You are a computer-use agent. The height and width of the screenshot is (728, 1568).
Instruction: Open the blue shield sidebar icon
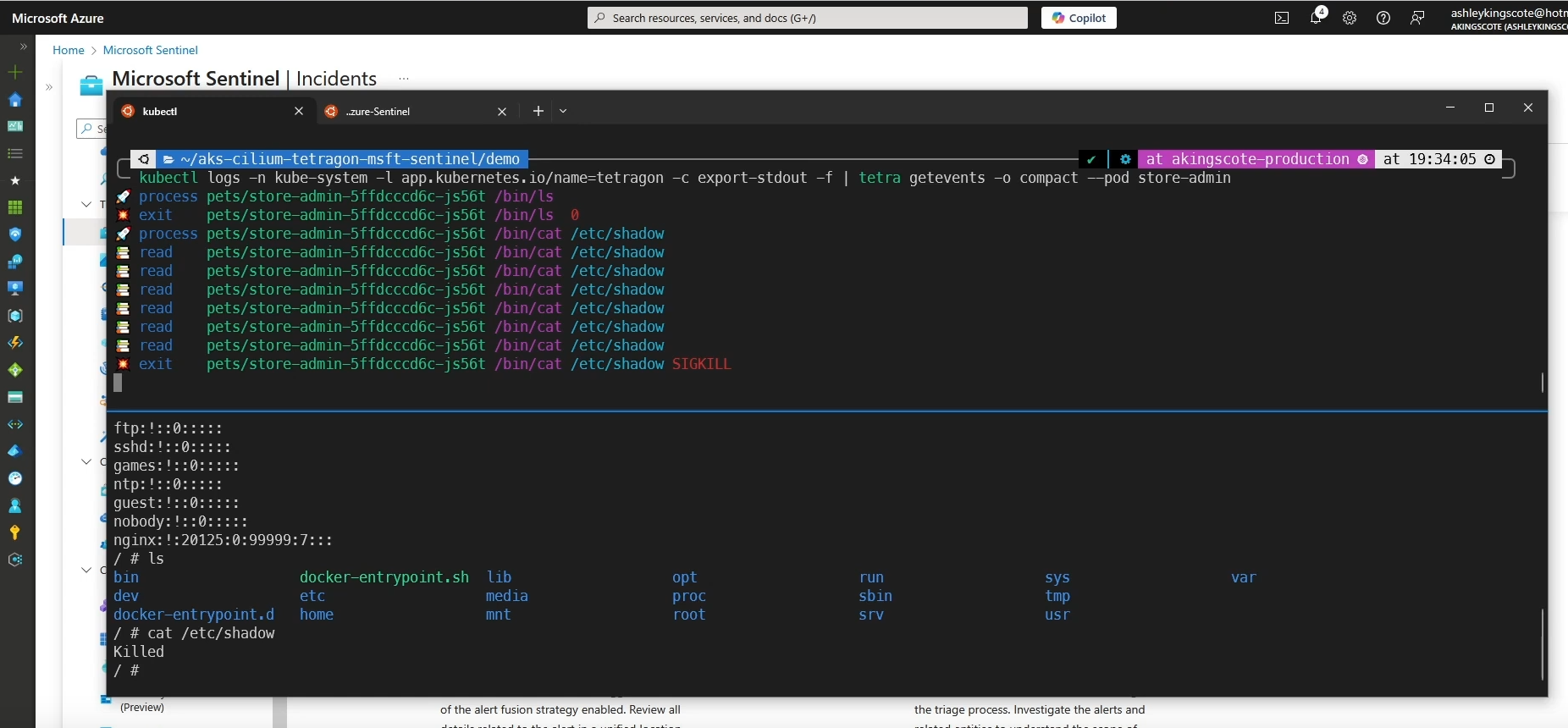(x=15, y=234)
